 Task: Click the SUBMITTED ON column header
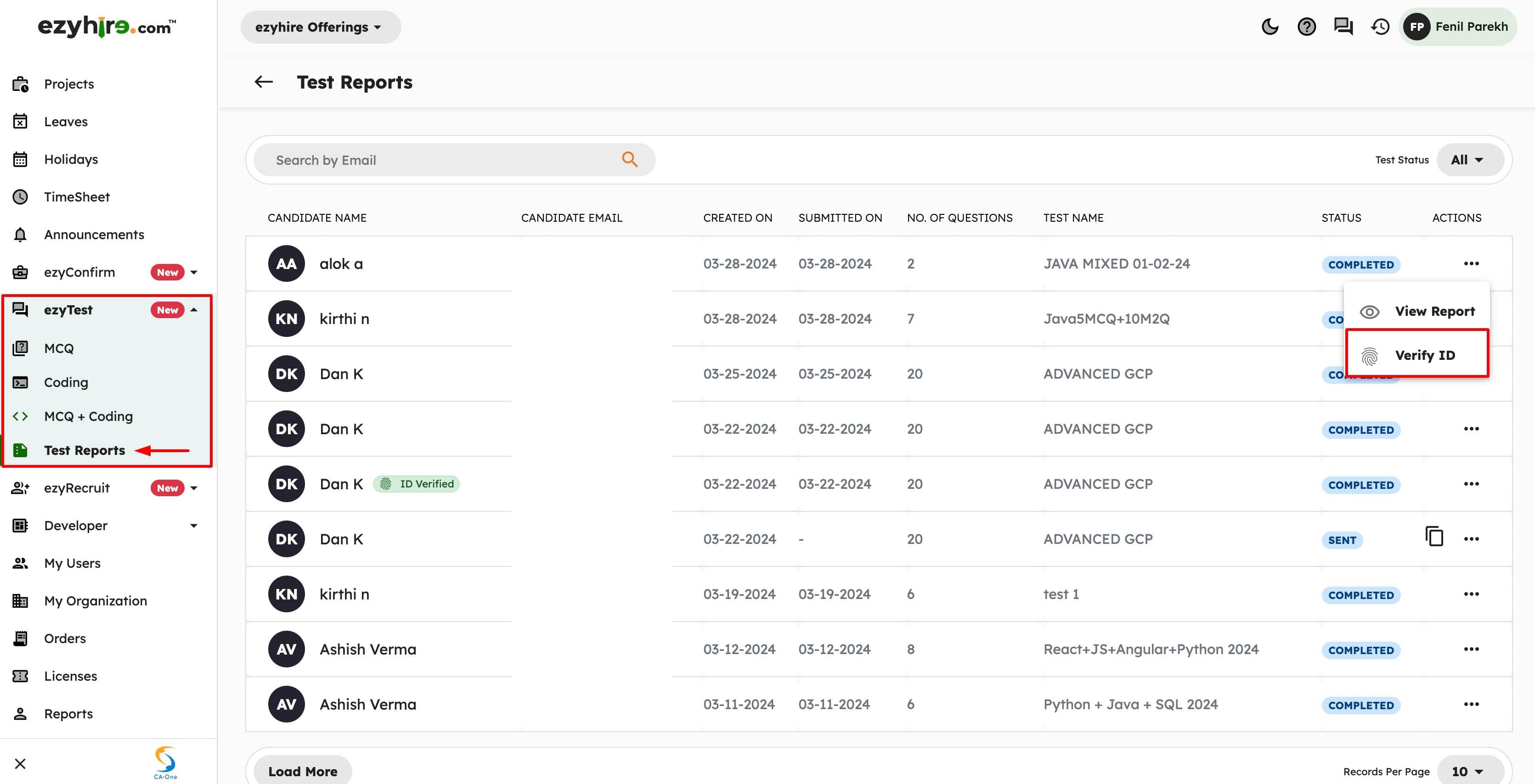(840, 218)
